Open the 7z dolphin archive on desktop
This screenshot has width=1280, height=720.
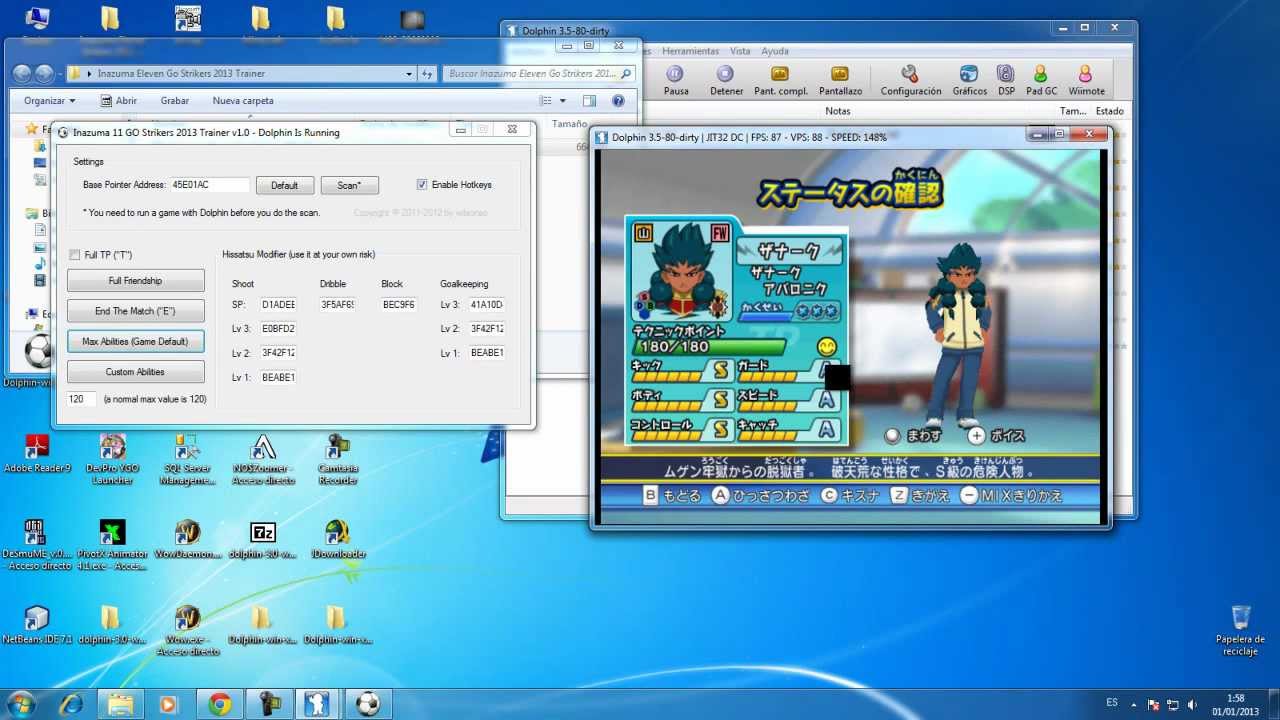tap(263, 539)
